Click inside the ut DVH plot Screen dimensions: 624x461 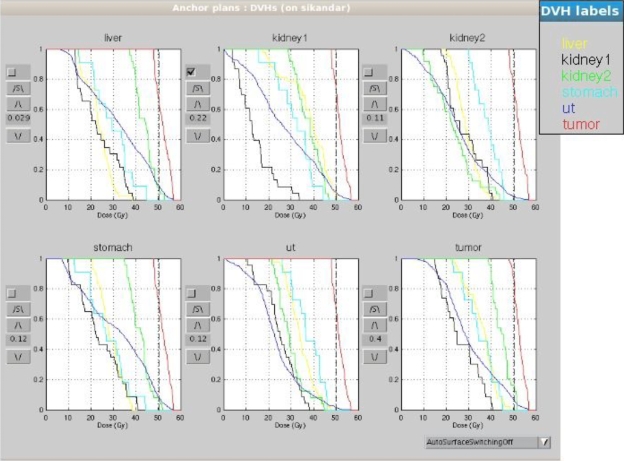tap(291, 334)
